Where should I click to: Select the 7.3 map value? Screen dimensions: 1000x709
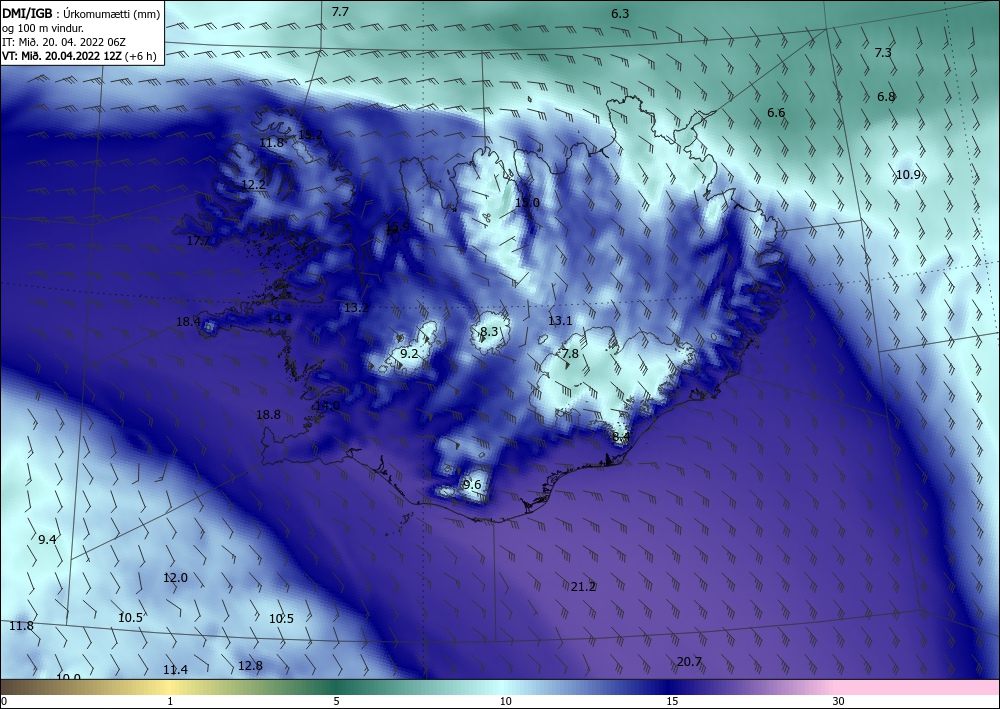[883, 52]
